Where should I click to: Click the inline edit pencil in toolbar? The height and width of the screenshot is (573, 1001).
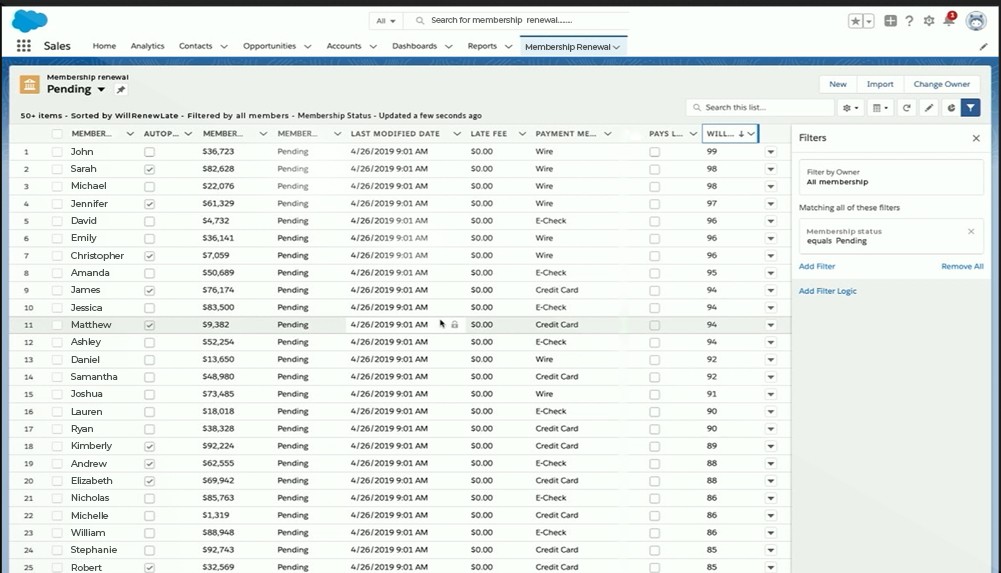click(929, 108)
